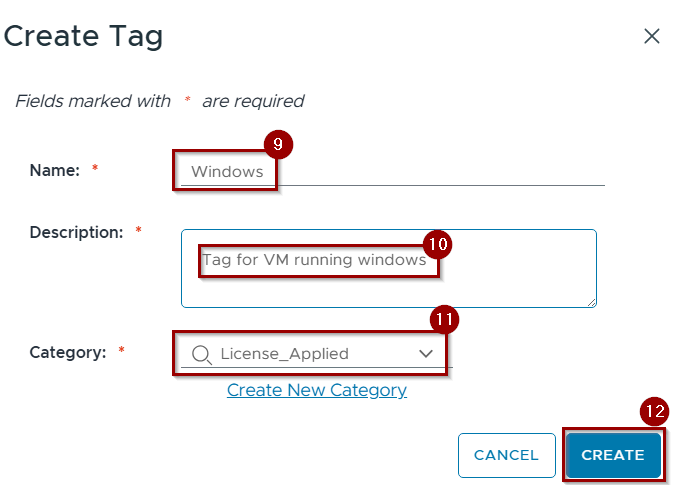Click the Create Tag dialog title
This screenshot has height=485, width=678.
[x=83, y=38]
